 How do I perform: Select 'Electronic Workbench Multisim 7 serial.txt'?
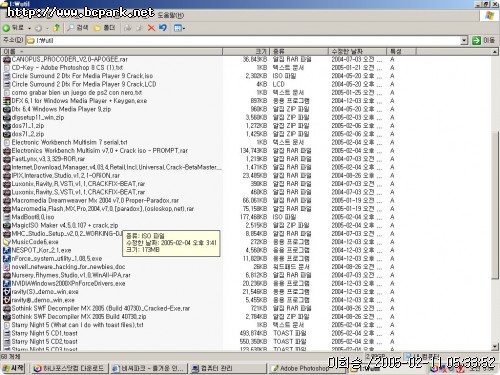(x=69, y=142)
